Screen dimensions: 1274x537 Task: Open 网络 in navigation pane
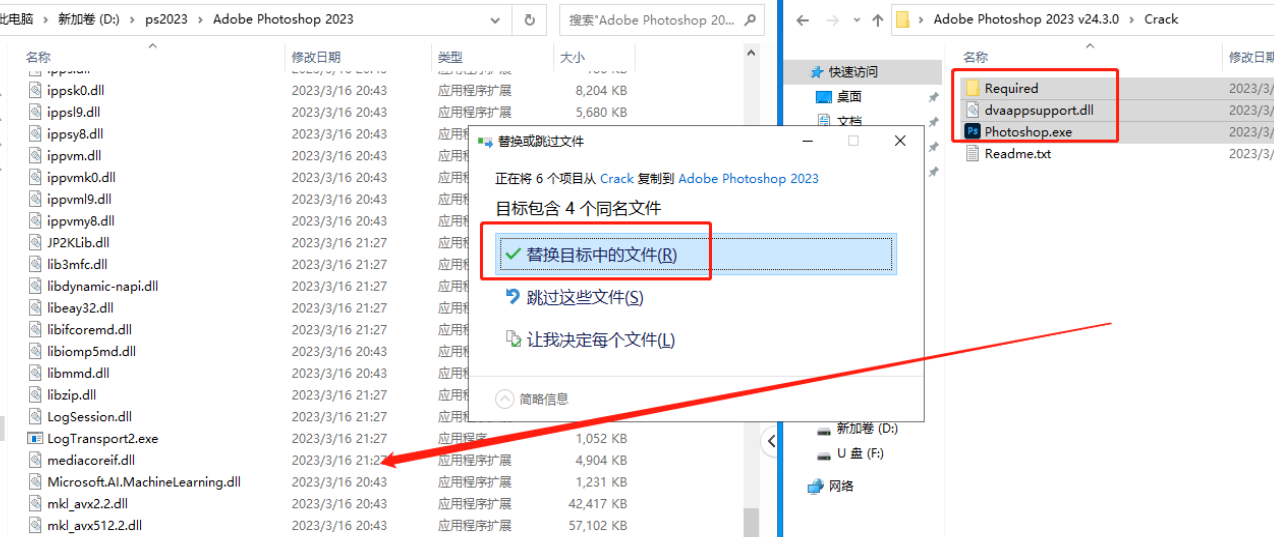tap(841, 486)
